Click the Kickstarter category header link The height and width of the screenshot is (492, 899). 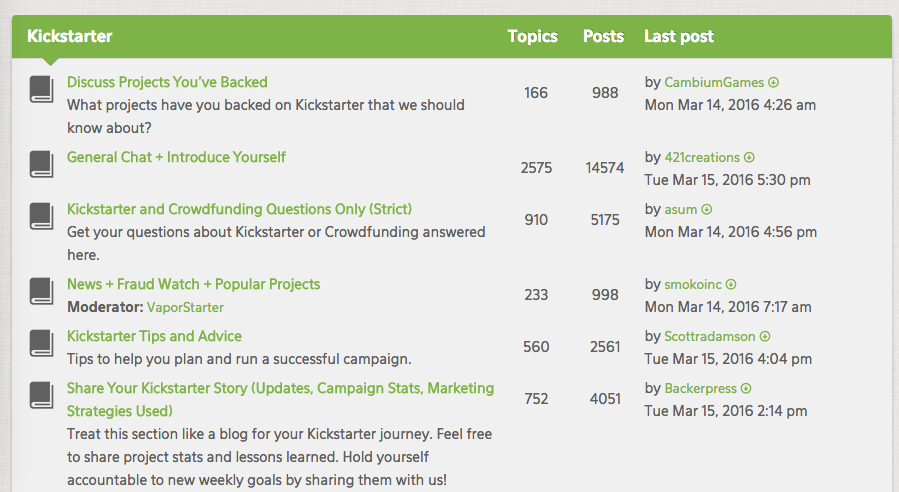[70, 36]
